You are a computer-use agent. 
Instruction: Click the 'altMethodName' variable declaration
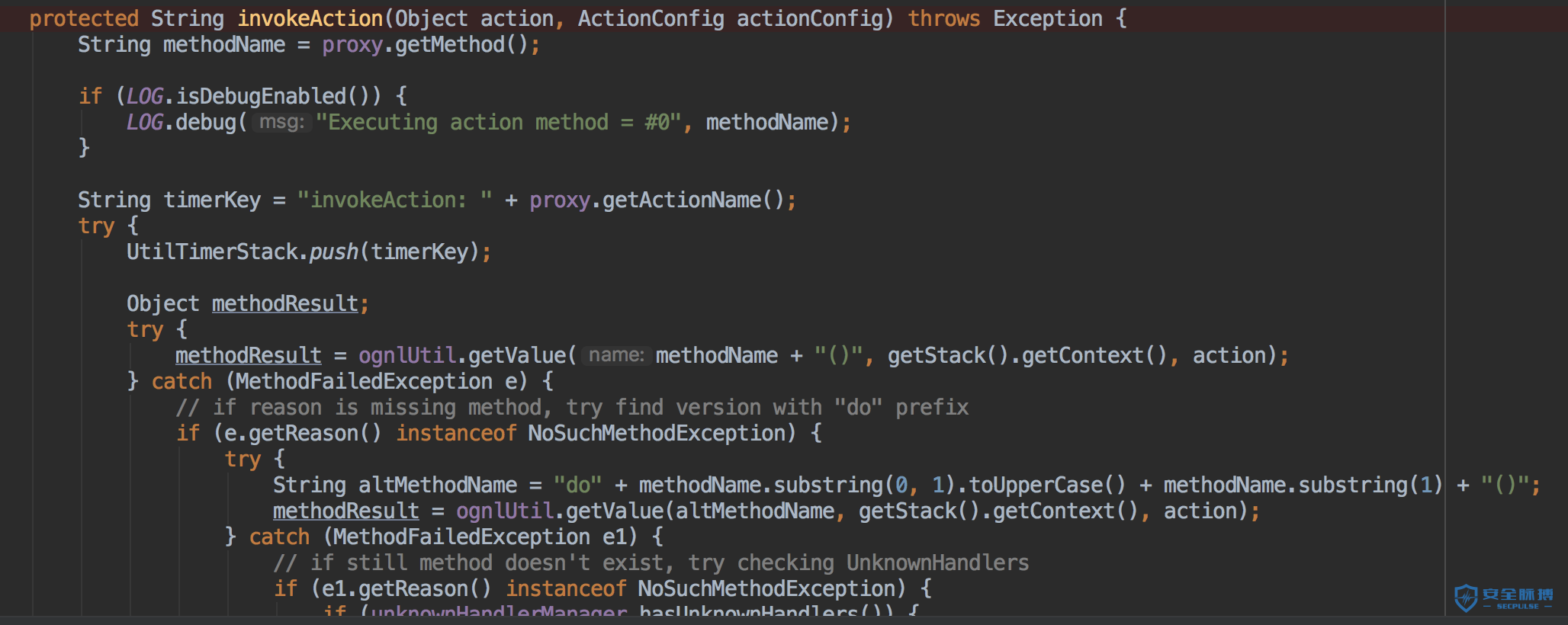click(438, 485)
